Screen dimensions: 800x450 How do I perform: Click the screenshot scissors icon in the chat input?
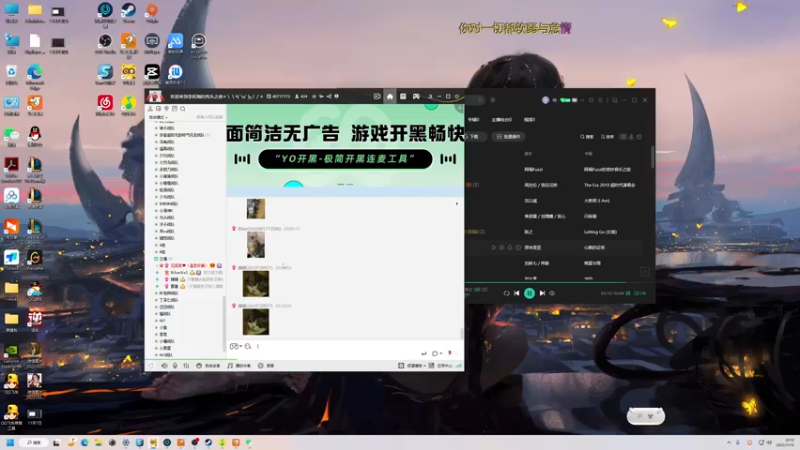(248, 346)
